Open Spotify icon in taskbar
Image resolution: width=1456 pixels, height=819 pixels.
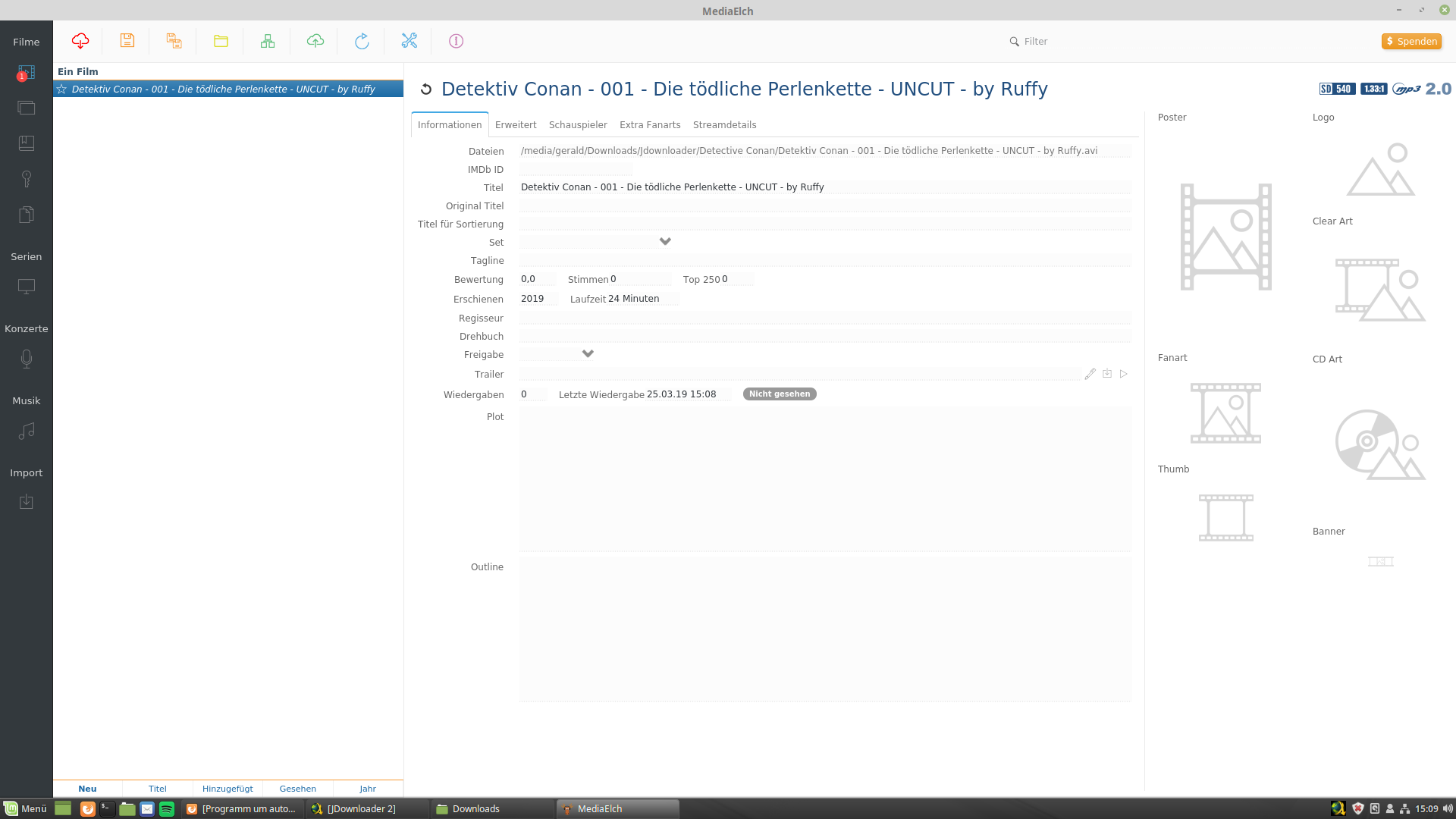(167, 809)
